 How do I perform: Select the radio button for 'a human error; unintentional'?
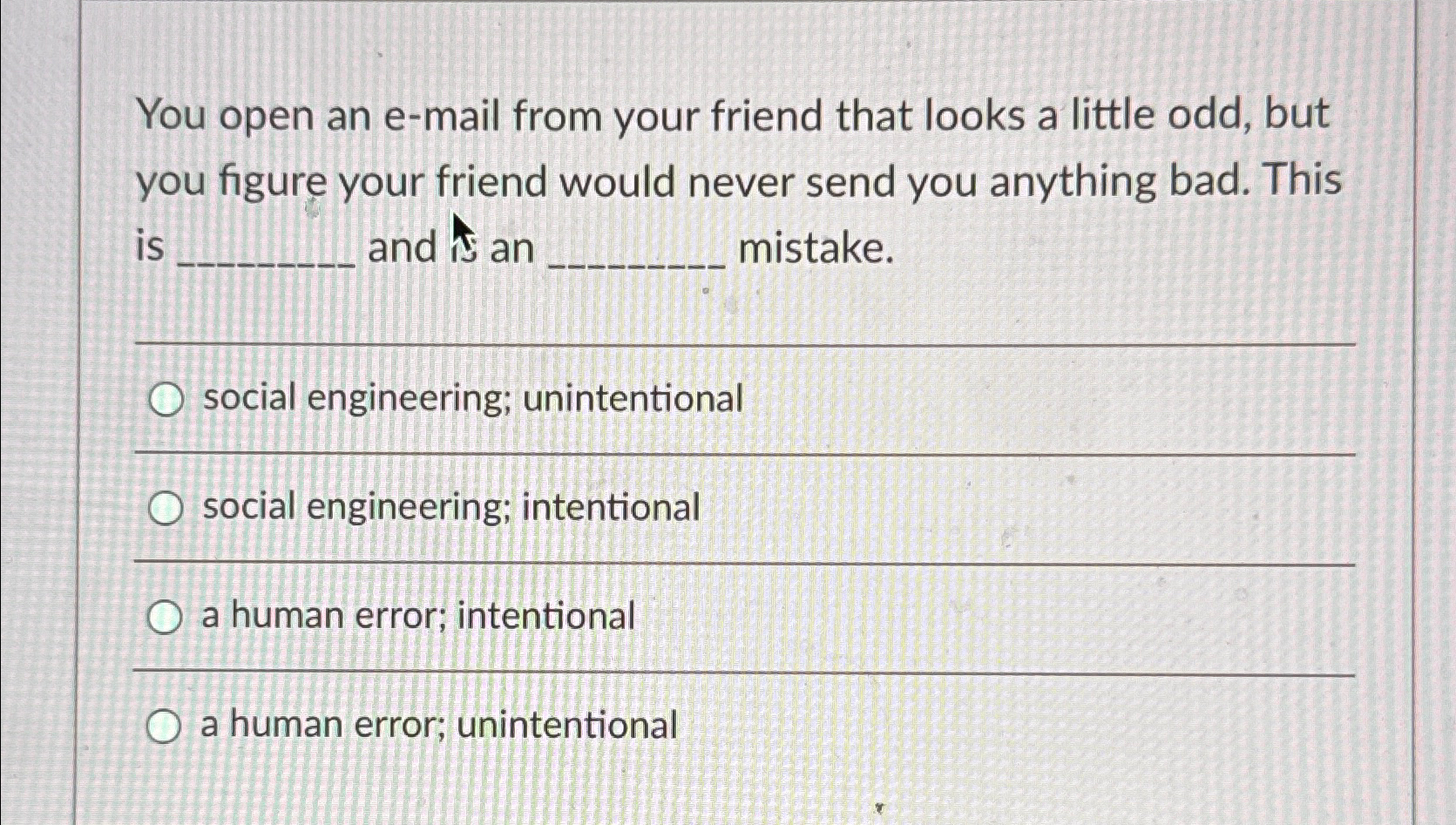166,726
